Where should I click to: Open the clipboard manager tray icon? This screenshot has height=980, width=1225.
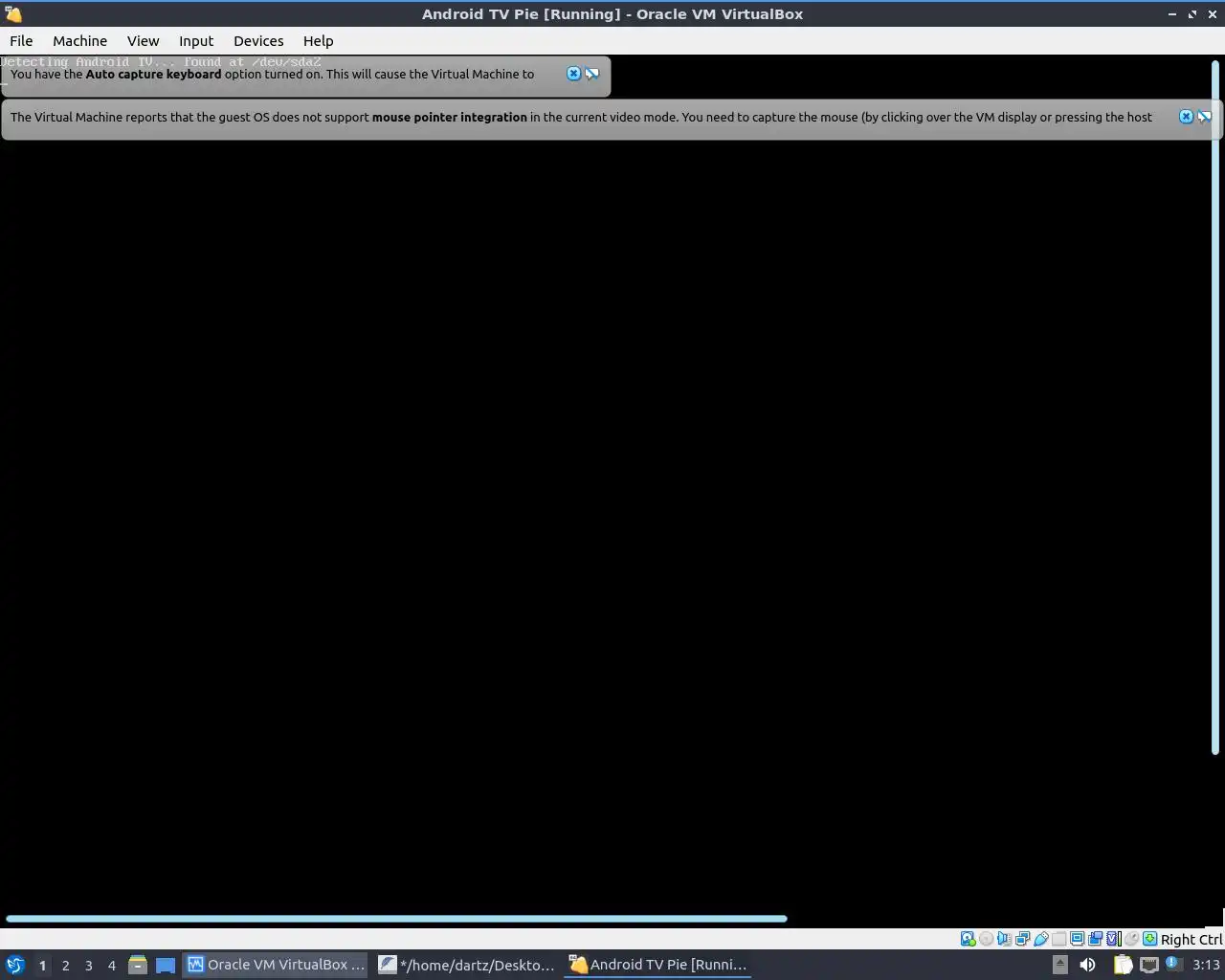point(1123,965)
